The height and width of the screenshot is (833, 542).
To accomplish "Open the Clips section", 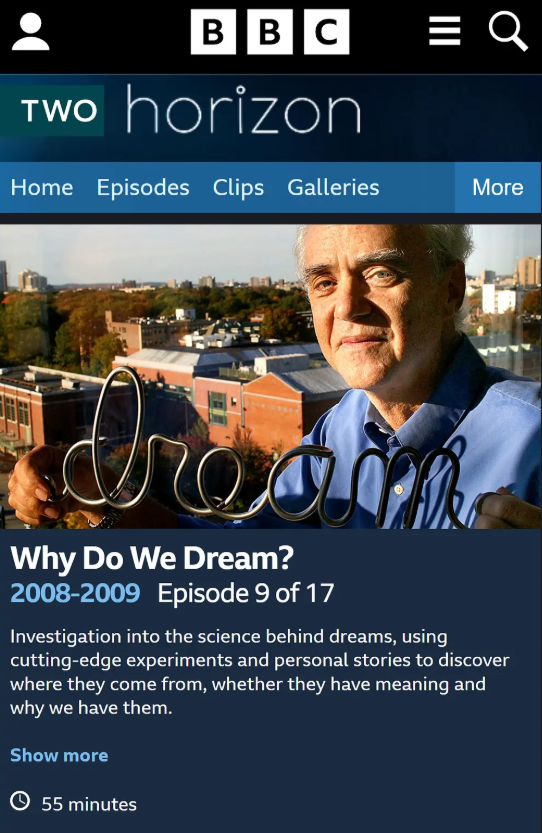I will 238,188.
